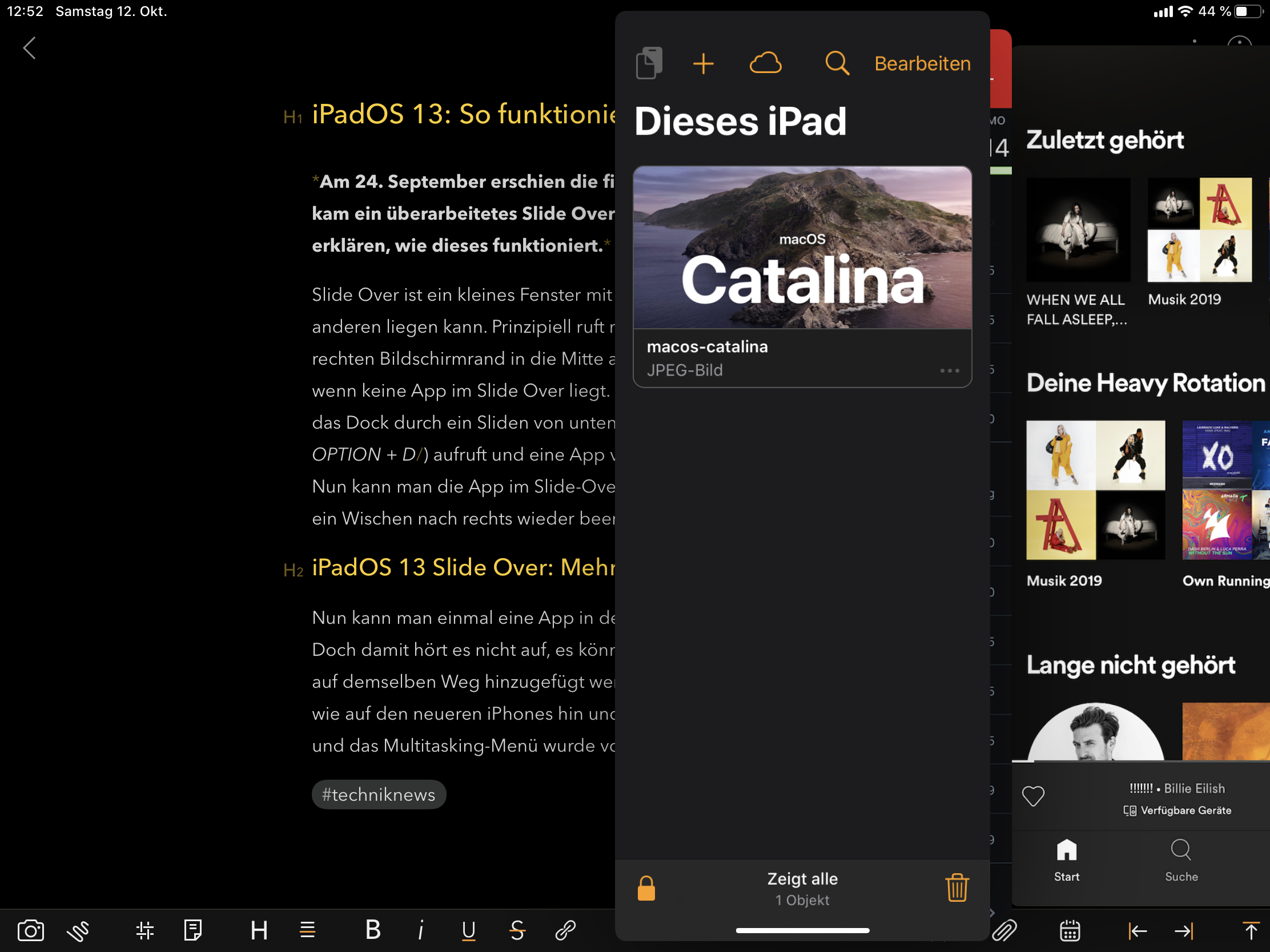Insert a link with the chain icon
Screen dimensions: 1270x952
[565, 930]
